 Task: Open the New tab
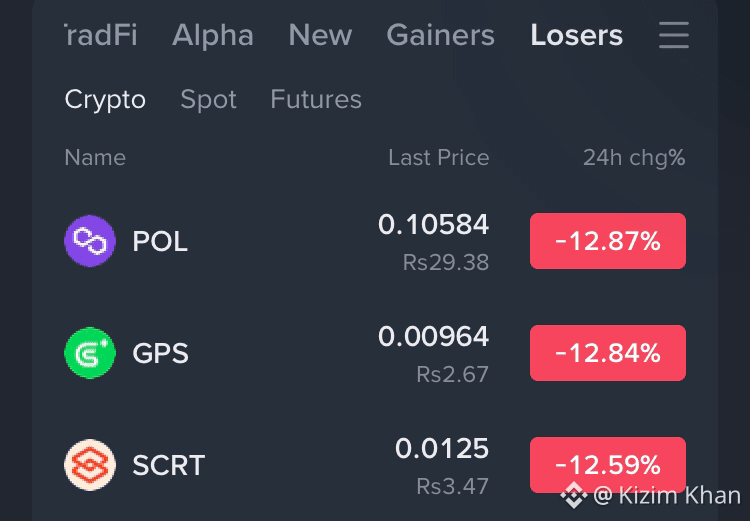tap(320, 35)
